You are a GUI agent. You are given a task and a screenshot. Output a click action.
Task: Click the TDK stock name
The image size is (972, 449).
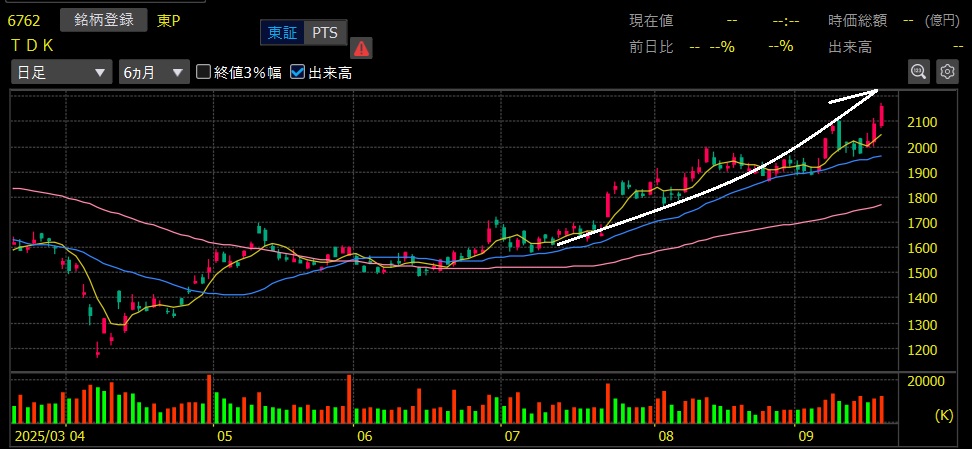(x=32, y=45)
